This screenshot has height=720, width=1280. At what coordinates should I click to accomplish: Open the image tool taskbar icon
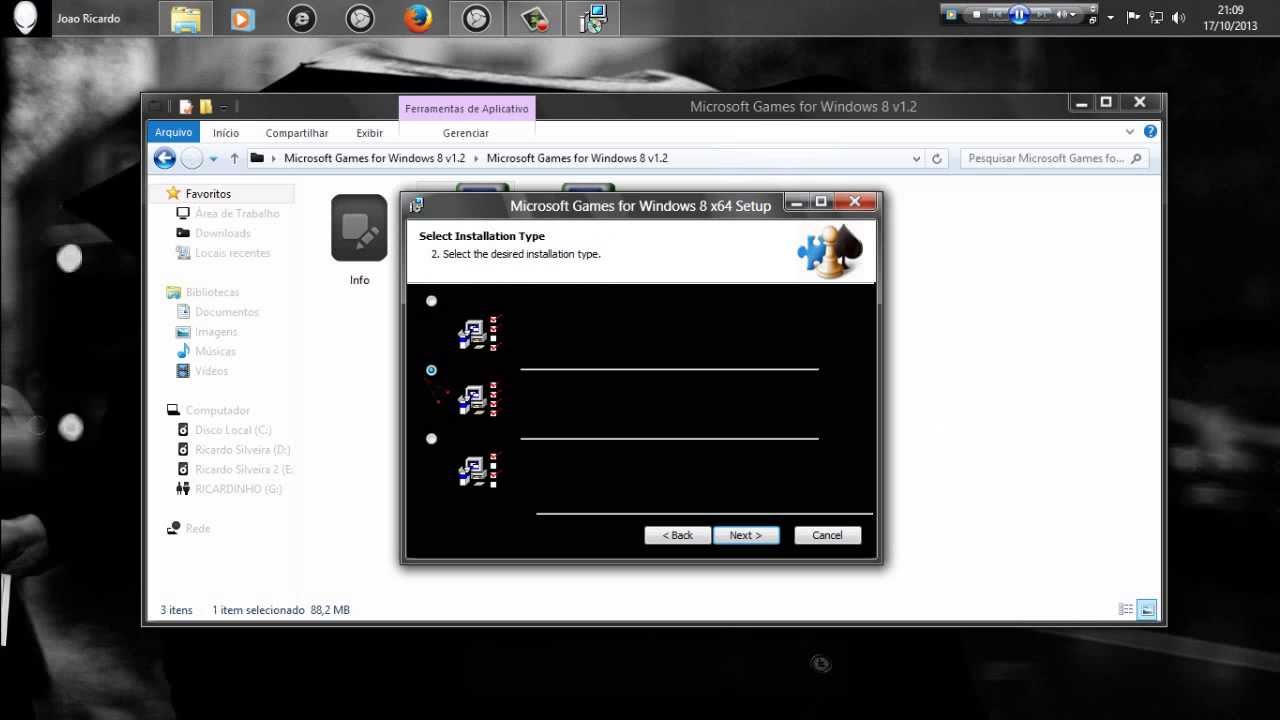[x=534, y=18]
